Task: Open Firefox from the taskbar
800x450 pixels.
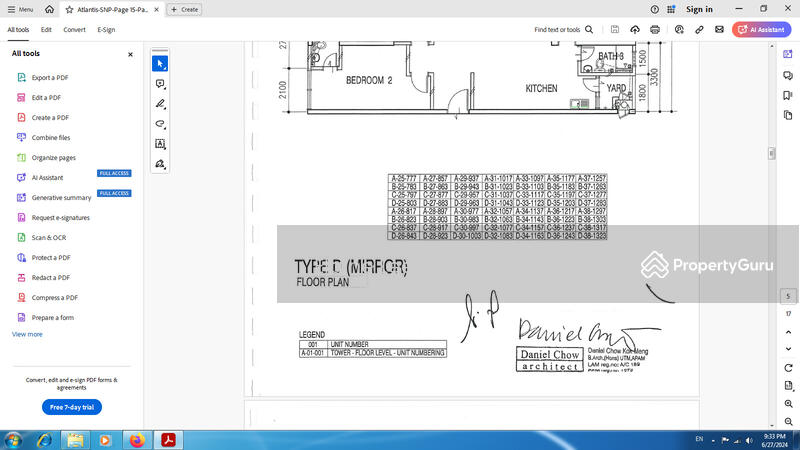Action: (137, 440)
